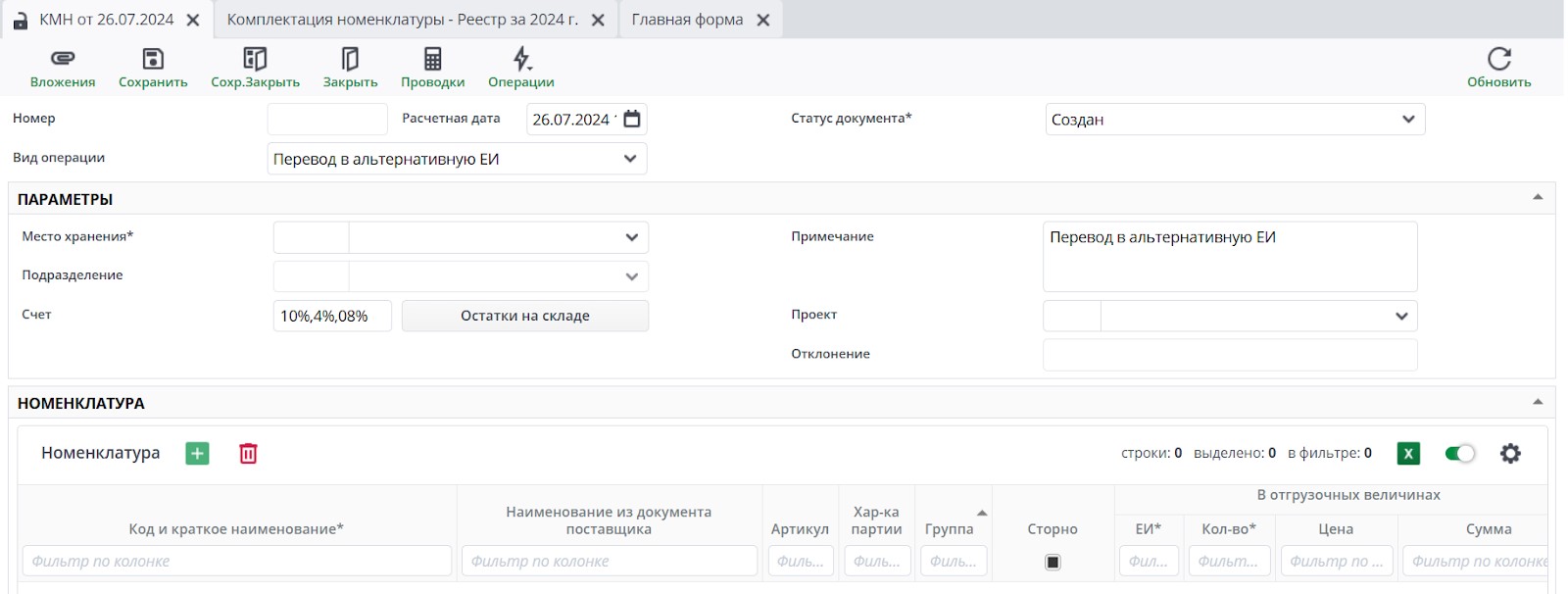Toggle the green filter switch
The image size is (1568, 594).
(x=1459, y=453)
